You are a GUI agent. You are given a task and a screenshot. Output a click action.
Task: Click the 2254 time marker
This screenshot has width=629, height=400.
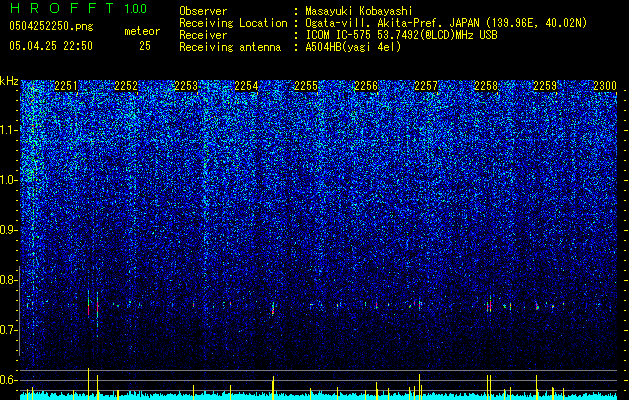pos(246,85)
